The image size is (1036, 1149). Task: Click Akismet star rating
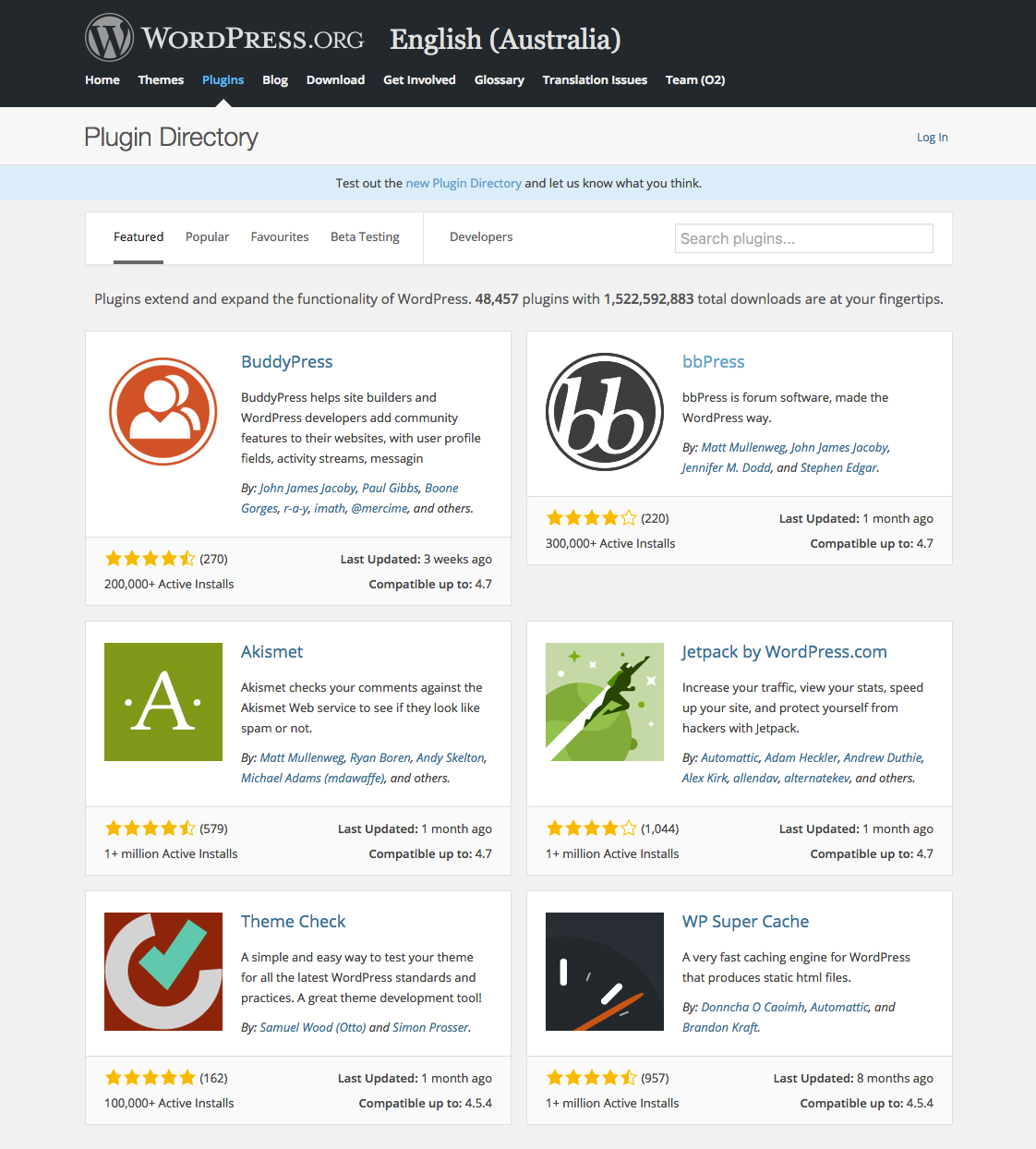pos(151,828)
